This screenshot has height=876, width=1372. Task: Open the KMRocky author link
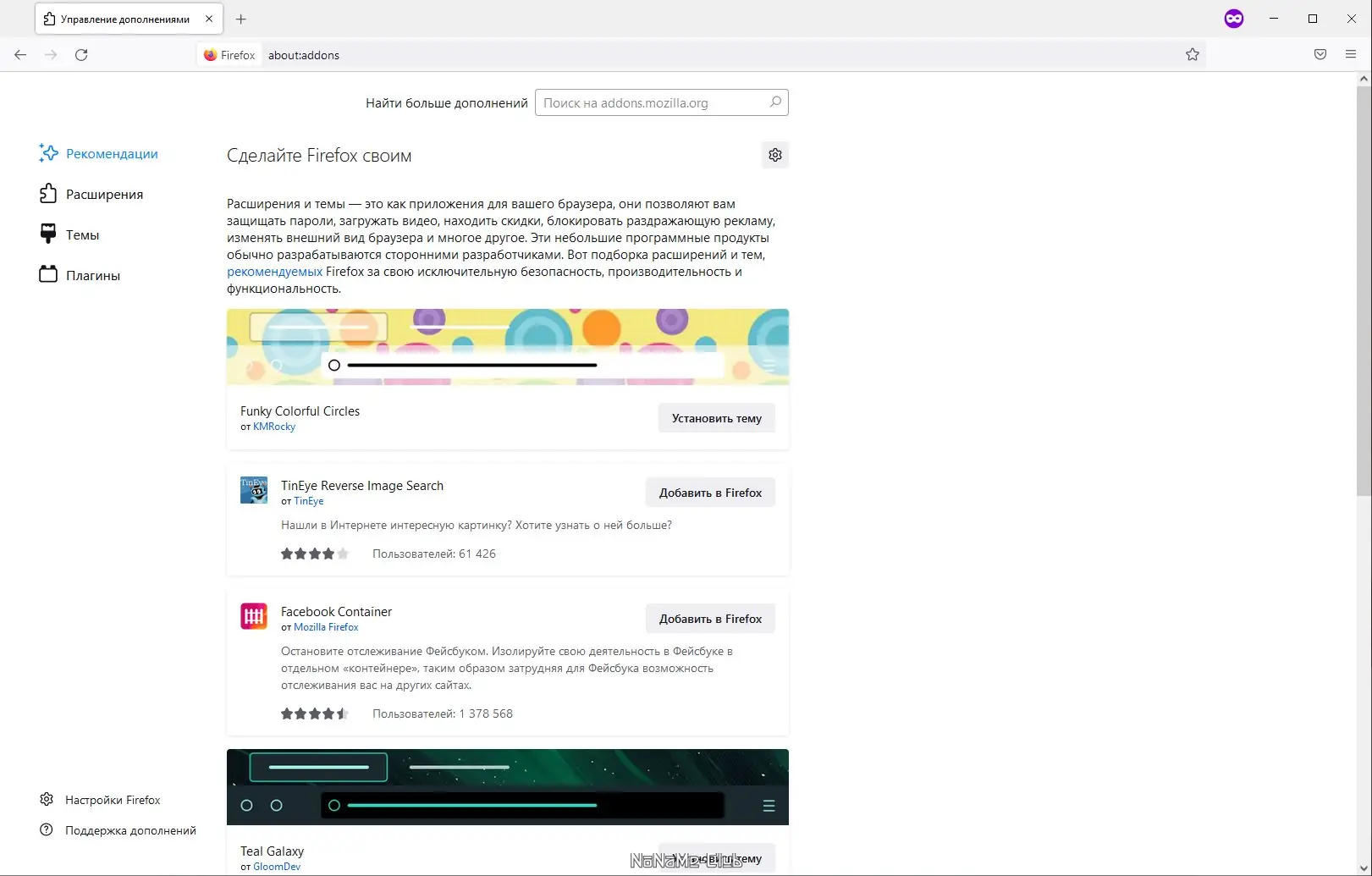pyautogui.click(x=274, y=427)
